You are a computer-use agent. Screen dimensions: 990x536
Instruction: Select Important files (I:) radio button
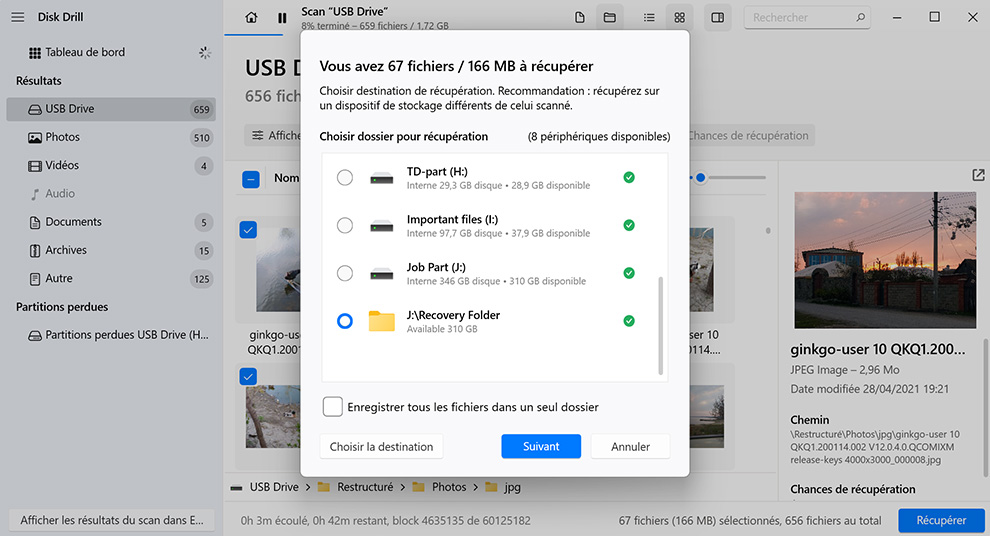click(345, 225)
